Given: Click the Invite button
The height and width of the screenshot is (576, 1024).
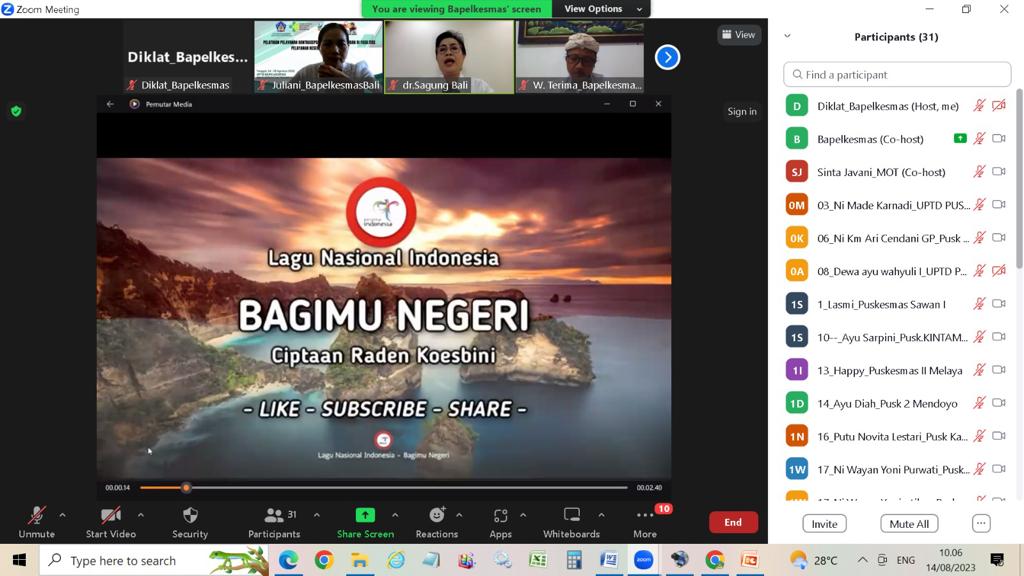Looking at the screenshot, I should click(x=824, y=524).
